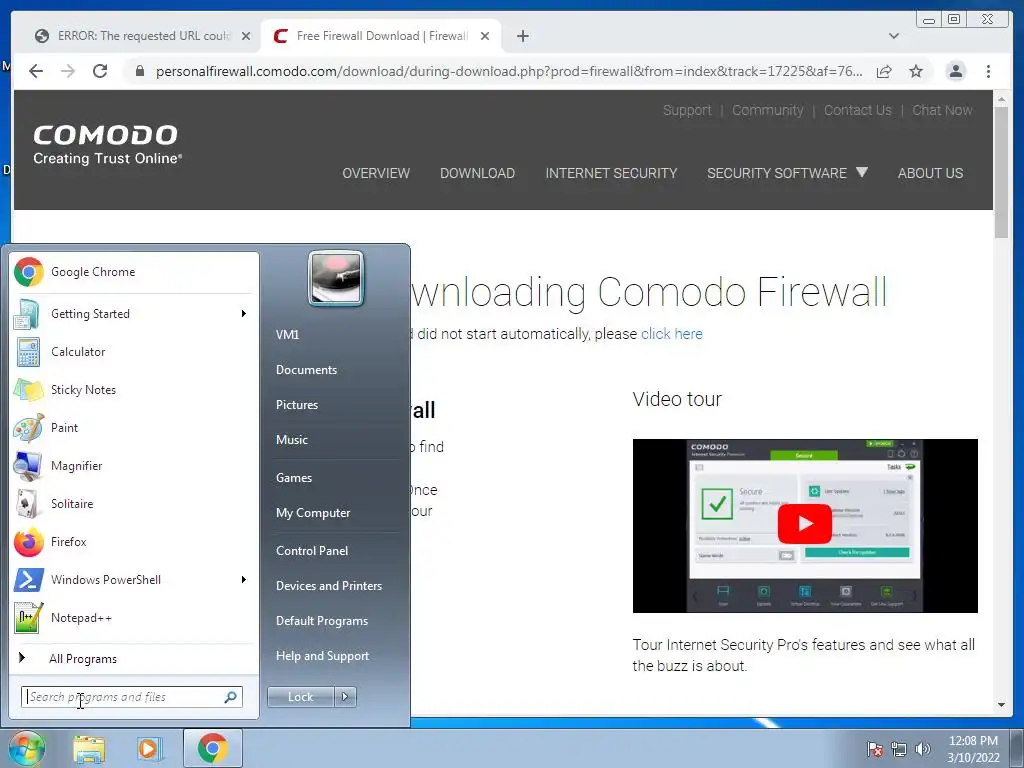Image resolution: width=1024 pixels, height=768 pixels.
Task: Click the user account picture
Action: click(336, 278)
